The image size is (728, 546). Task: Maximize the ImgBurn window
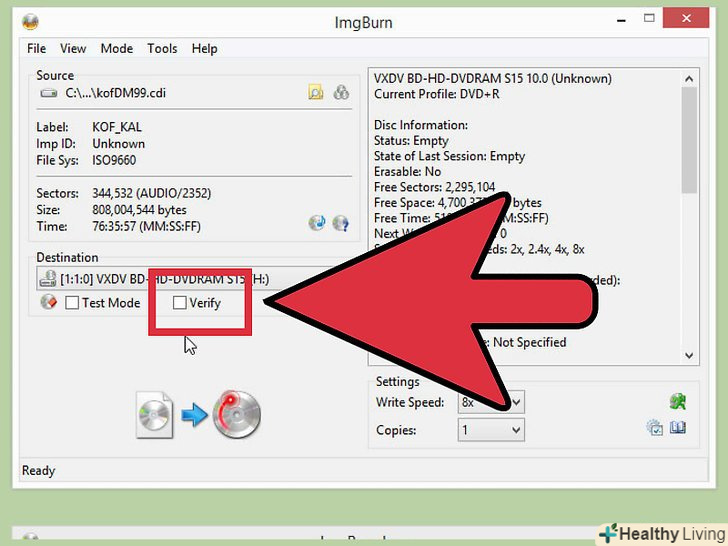(x=649, y=18)
